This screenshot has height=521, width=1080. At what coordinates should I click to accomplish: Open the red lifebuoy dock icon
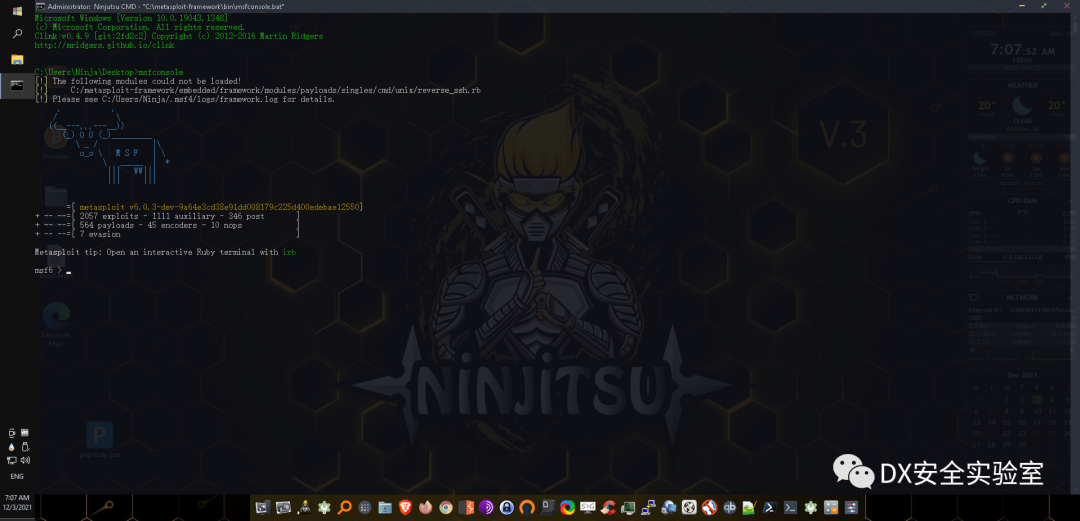pos(709,507)
